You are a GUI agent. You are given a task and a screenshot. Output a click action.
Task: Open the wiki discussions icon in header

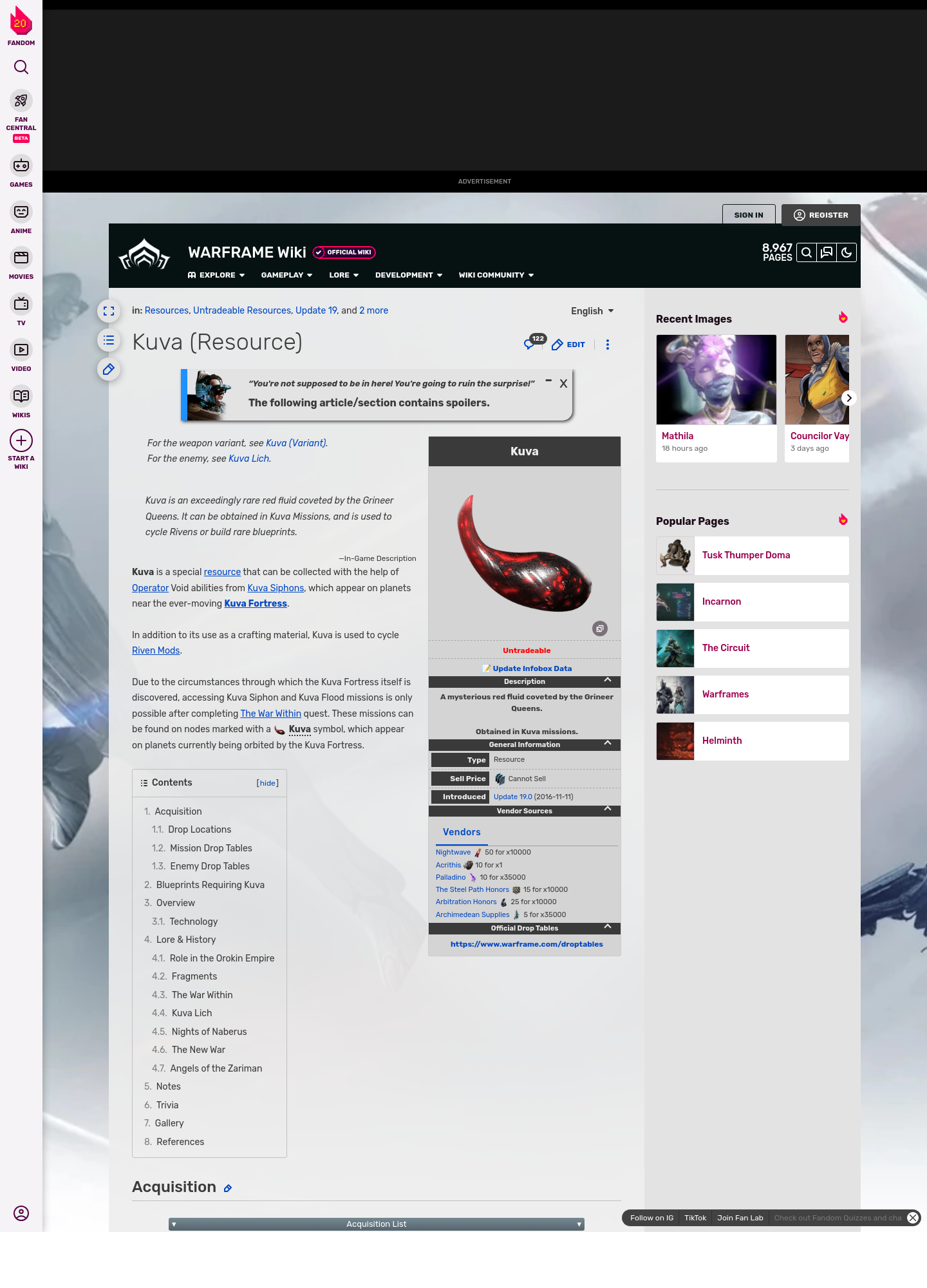pyautogui.click(x=827, y=252)
